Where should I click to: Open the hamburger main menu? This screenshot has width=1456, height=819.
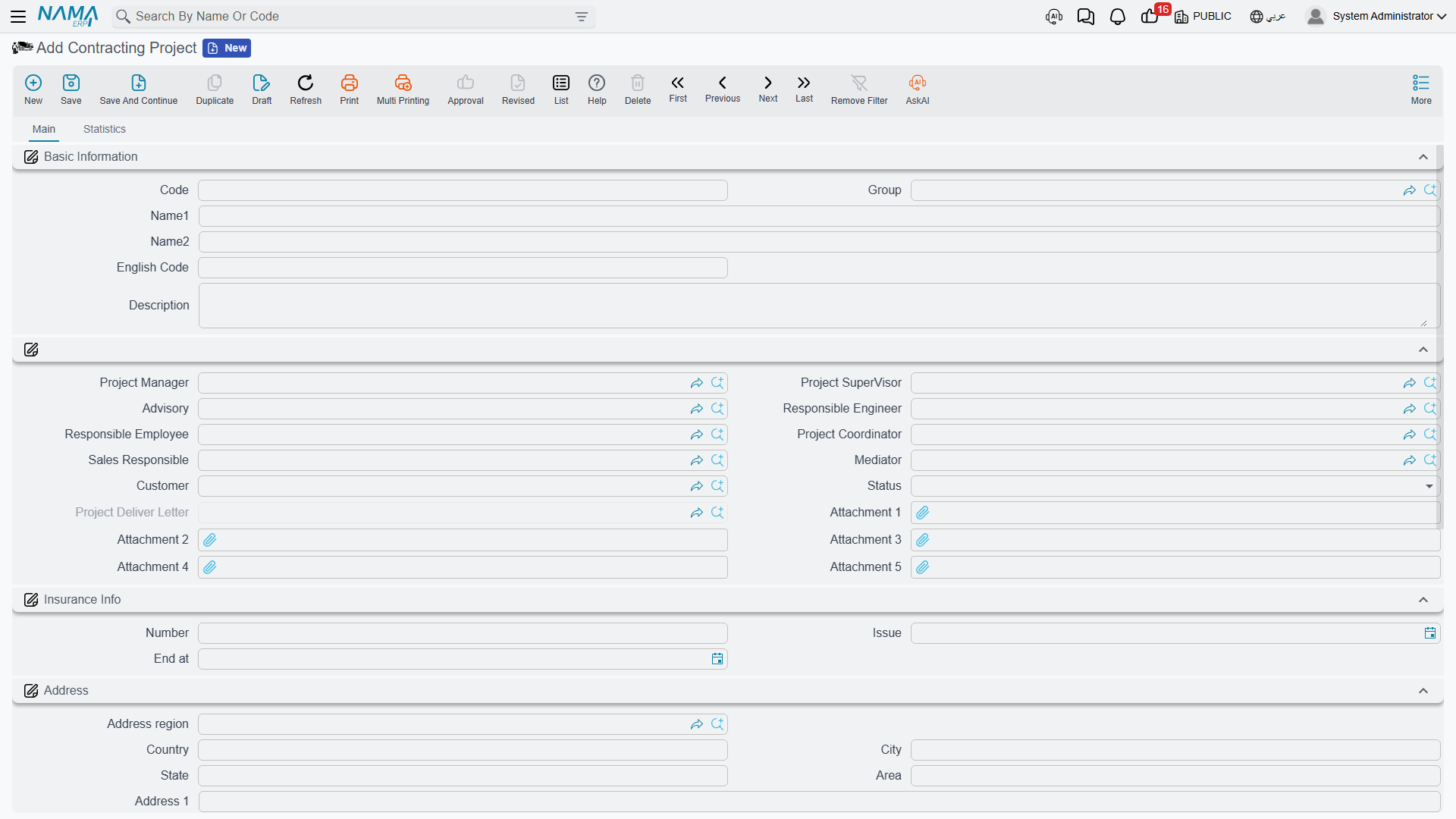coord(18,16)
